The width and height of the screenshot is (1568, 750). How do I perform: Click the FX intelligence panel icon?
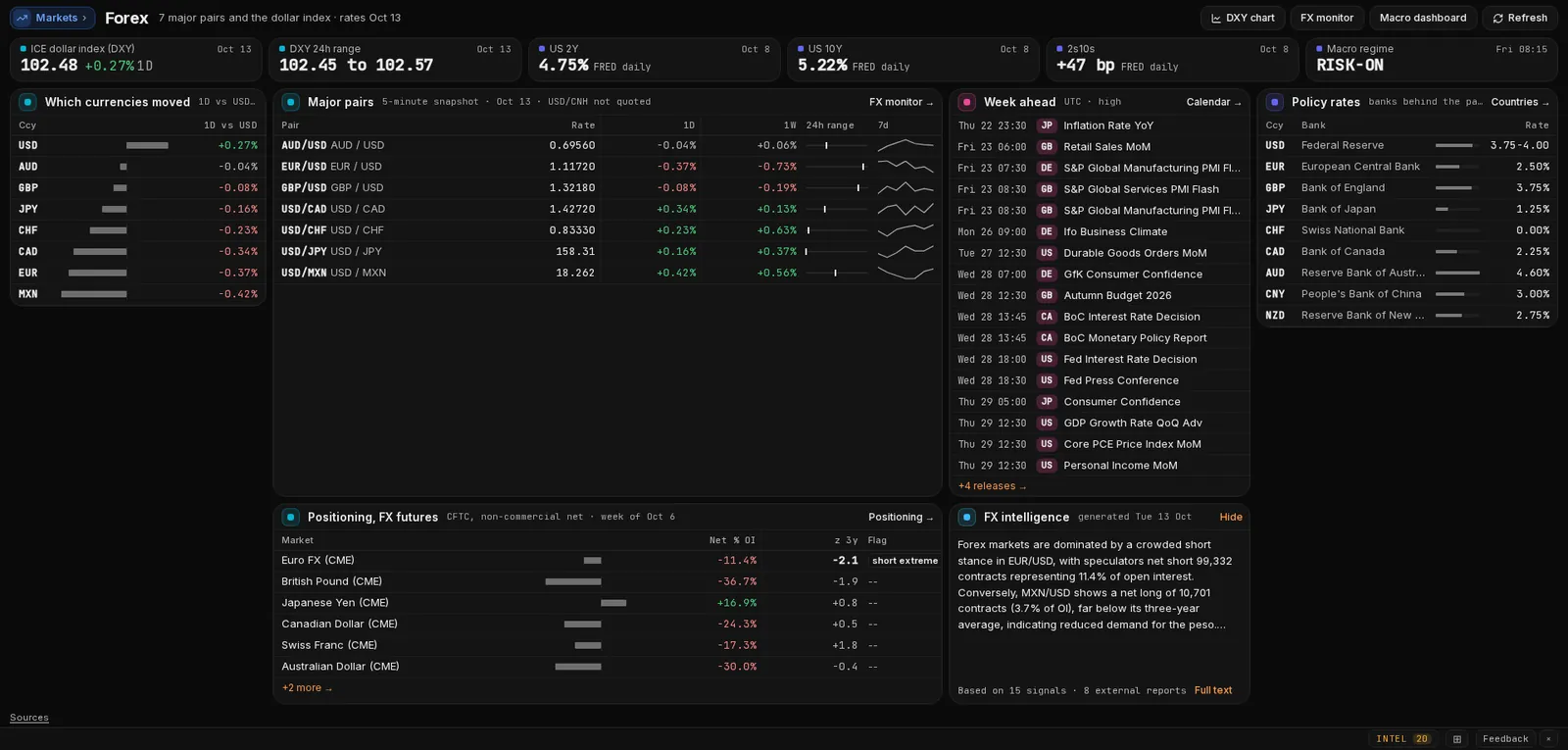click(x=966, y=517)
